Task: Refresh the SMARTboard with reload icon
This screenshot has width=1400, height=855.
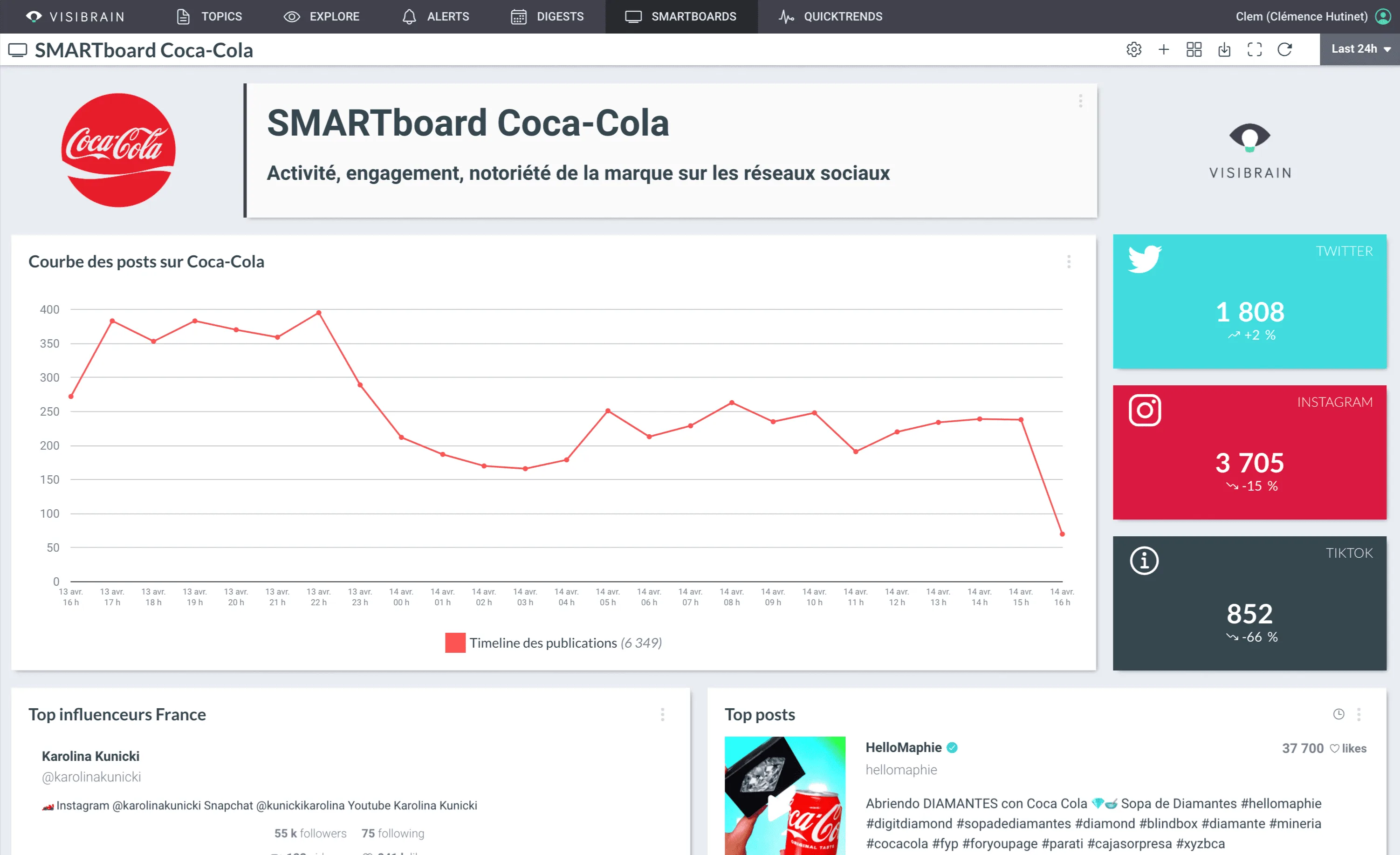Action: [x=1285, y=49]
